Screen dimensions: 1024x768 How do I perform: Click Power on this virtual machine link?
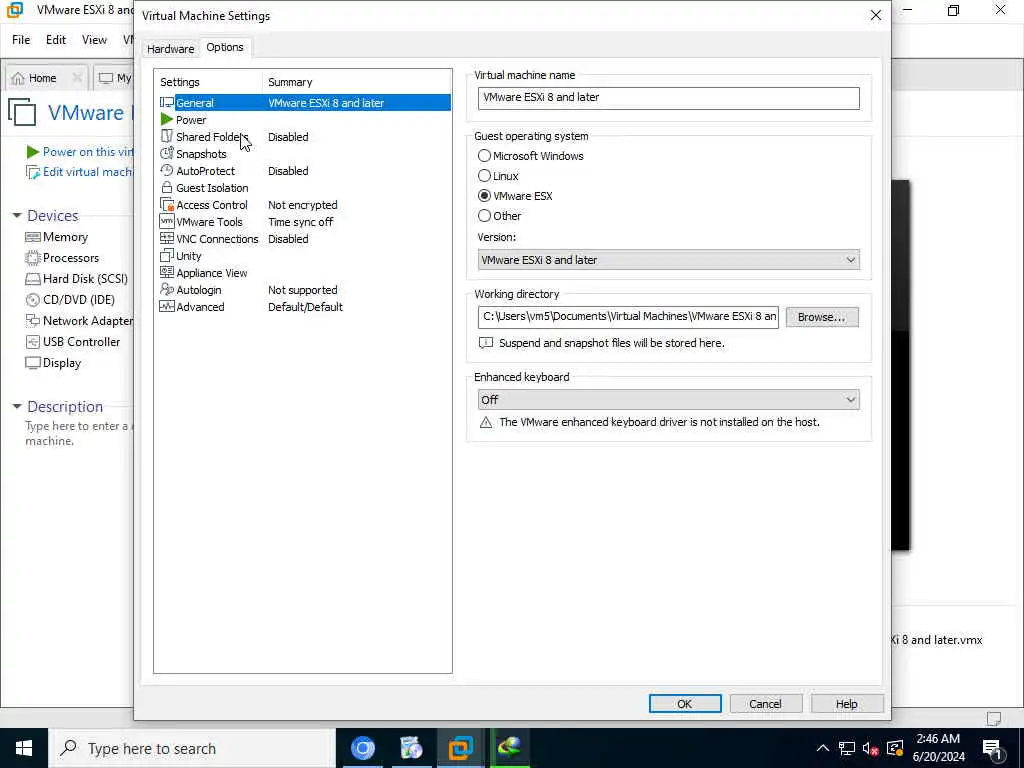click(x=80, y=152)
